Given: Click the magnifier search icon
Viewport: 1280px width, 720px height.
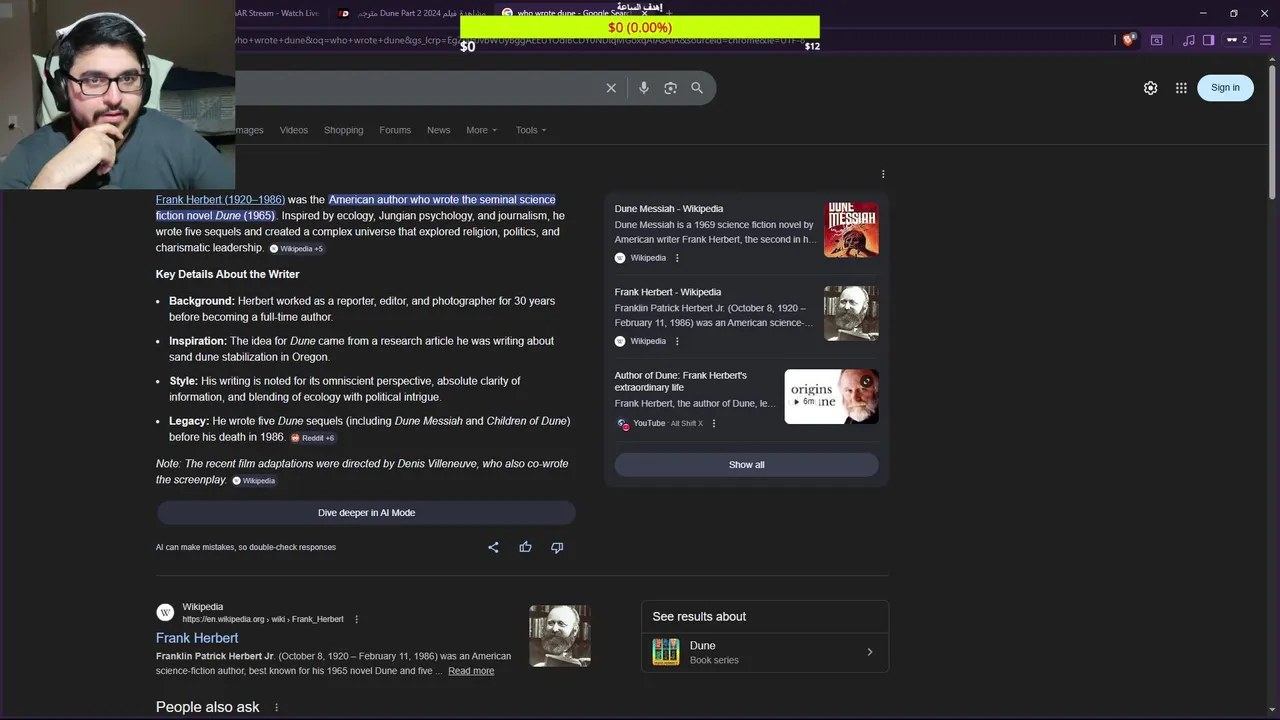Looking at the screenshot, I should coord(697,88).
